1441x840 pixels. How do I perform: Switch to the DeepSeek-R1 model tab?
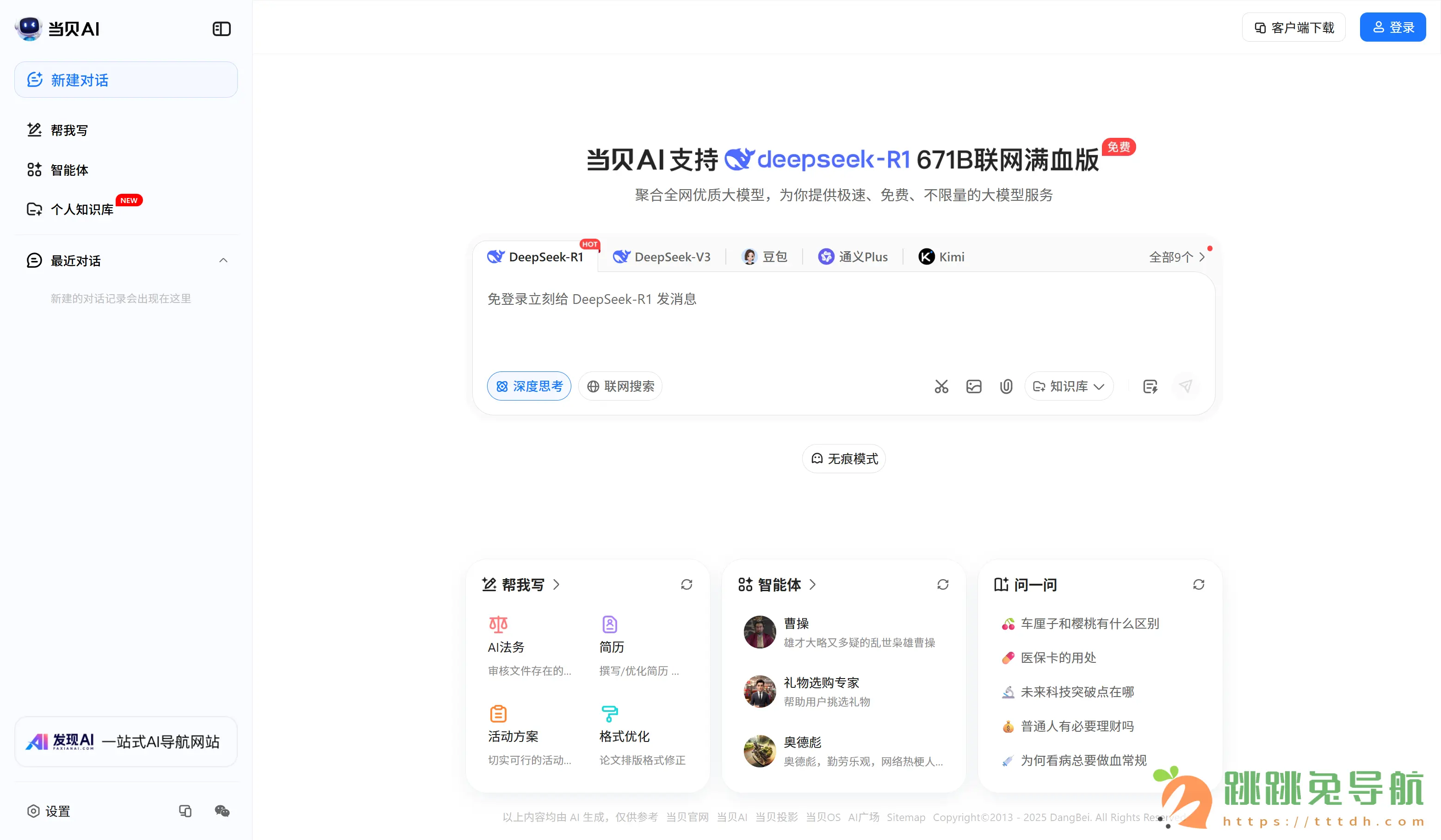coord(535,257)
